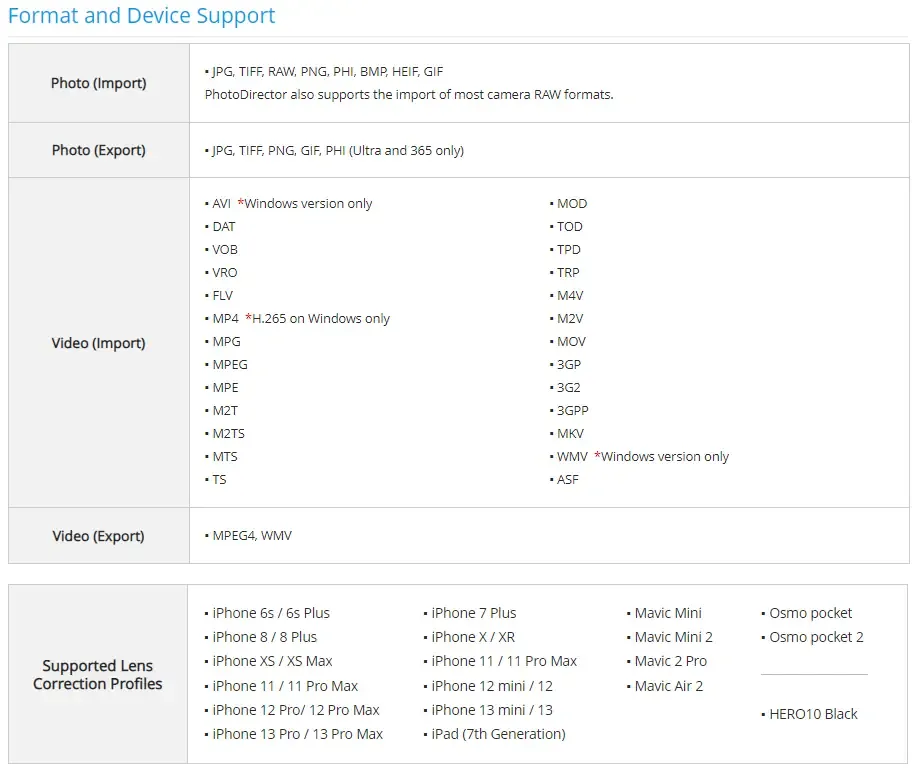Click the Mavic Air 2 profile entry
Screen dimensions: 915x771
click(x=668, y=686)
